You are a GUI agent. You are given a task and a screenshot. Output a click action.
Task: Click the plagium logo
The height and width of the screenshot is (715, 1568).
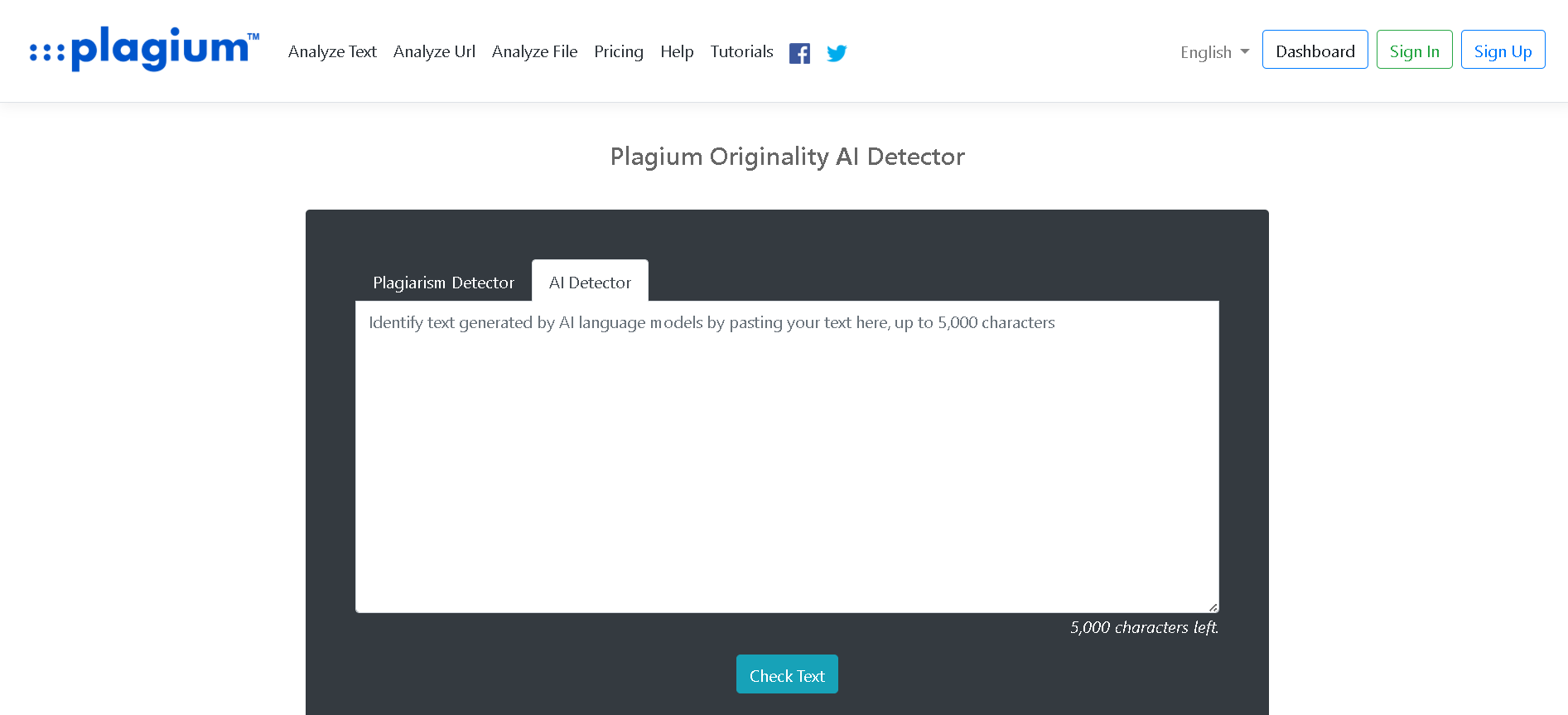[x=144, y=49]
